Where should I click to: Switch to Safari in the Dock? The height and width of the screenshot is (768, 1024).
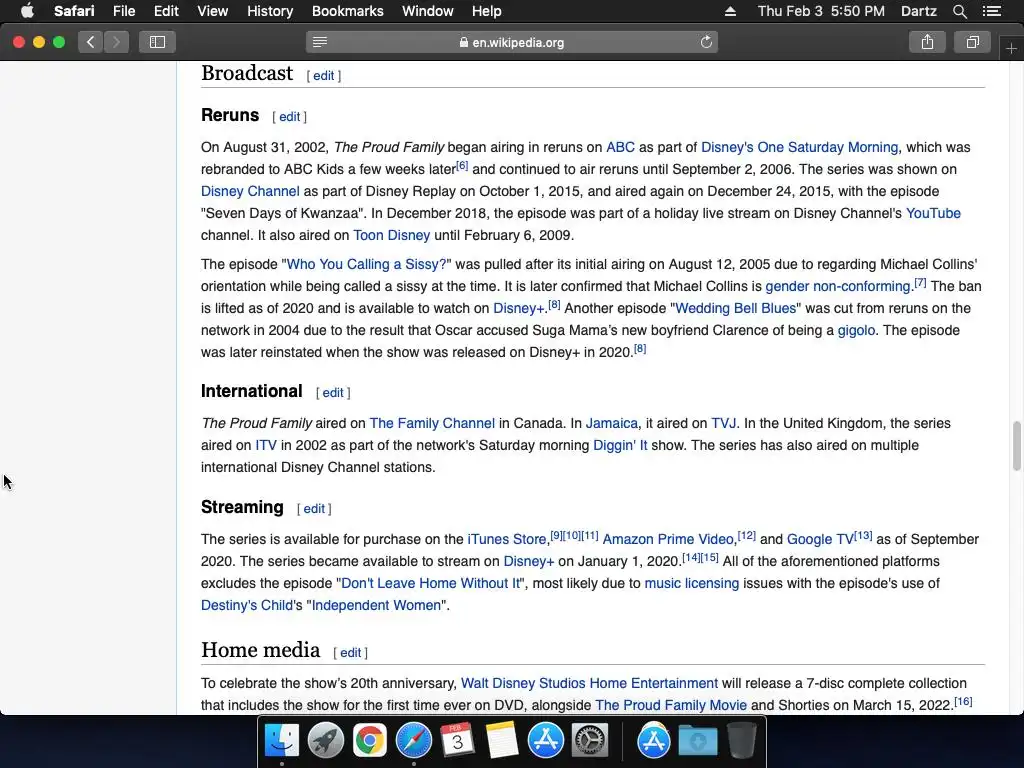pyautogui.click(x=413, y=740)
